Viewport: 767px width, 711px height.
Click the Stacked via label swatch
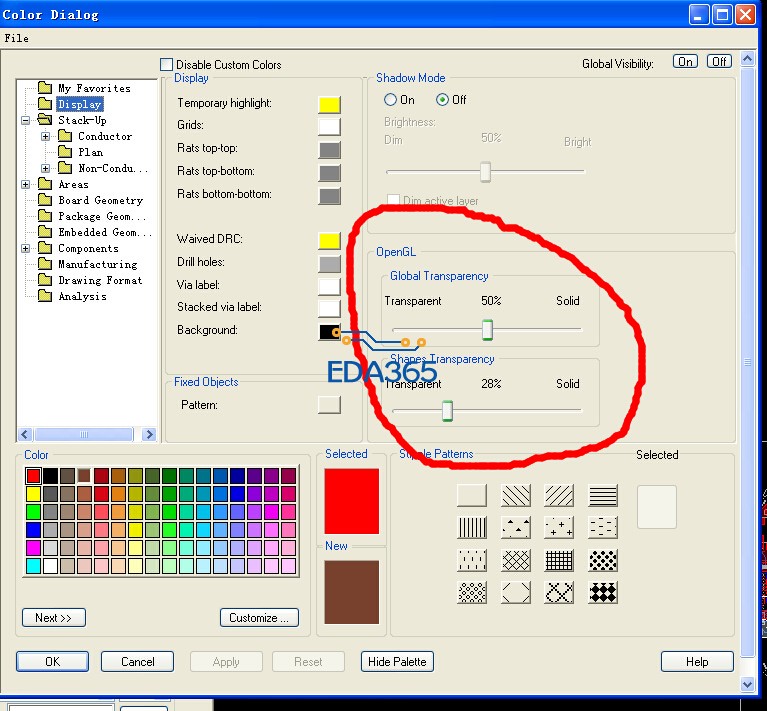(329, 309)
